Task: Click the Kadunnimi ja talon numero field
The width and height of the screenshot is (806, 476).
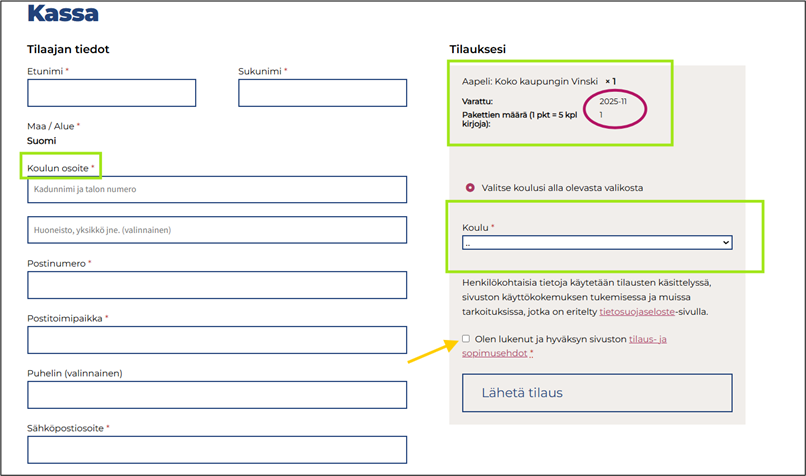Action: [217, 189]
